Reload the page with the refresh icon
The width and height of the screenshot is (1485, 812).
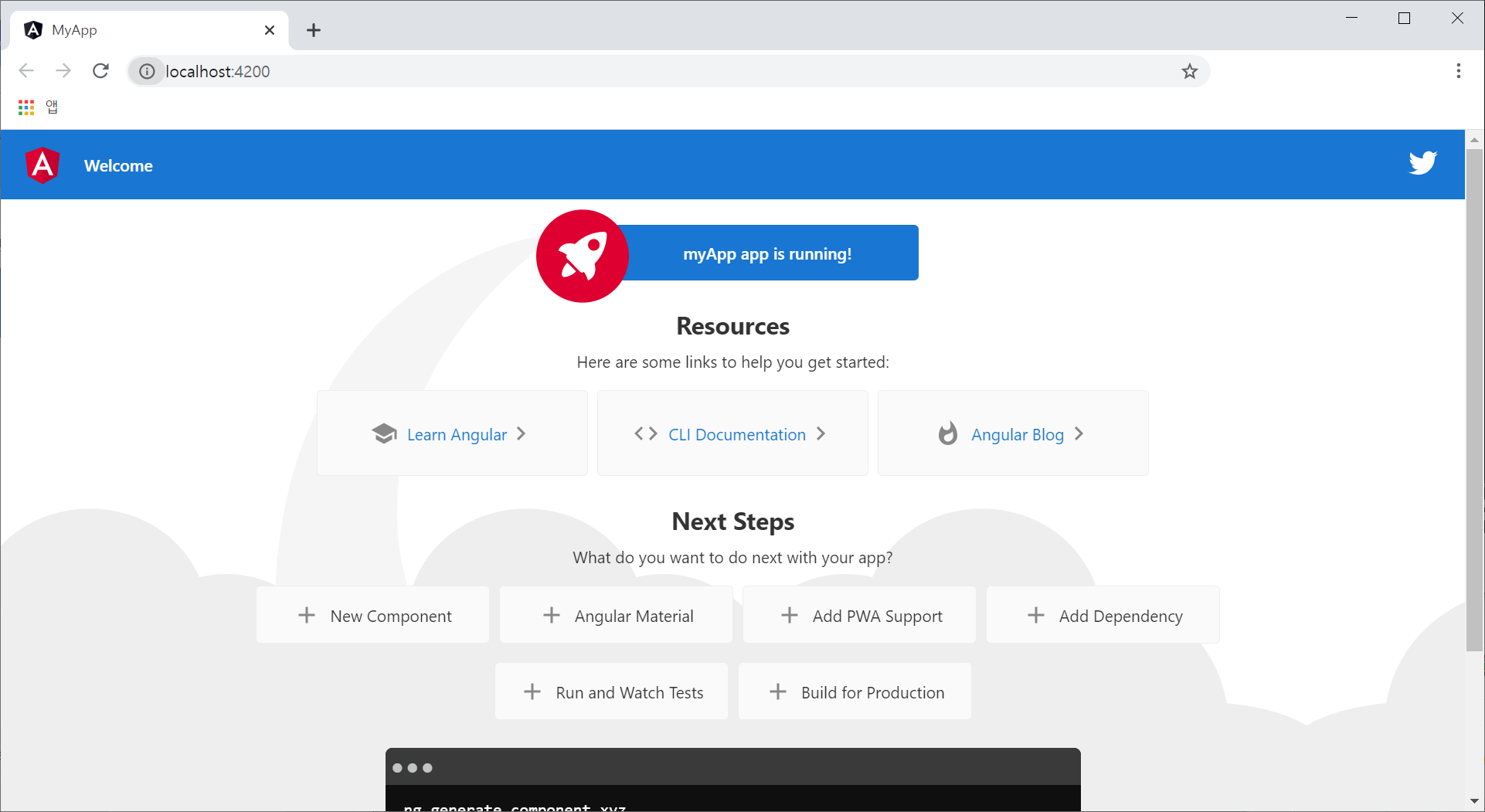tap(100, 71)
